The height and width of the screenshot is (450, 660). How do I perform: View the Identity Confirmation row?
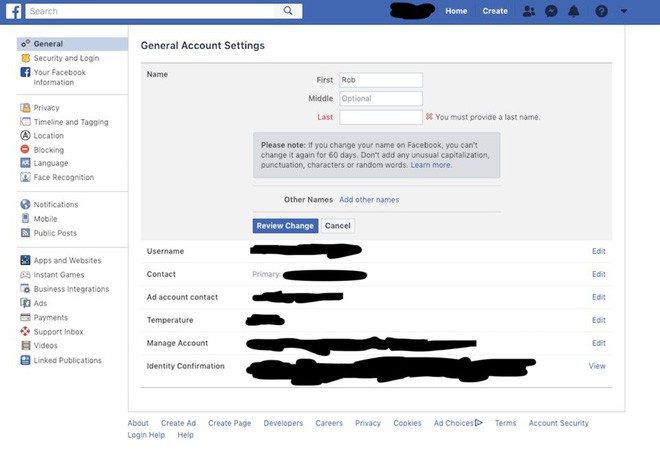click(597, 366)
